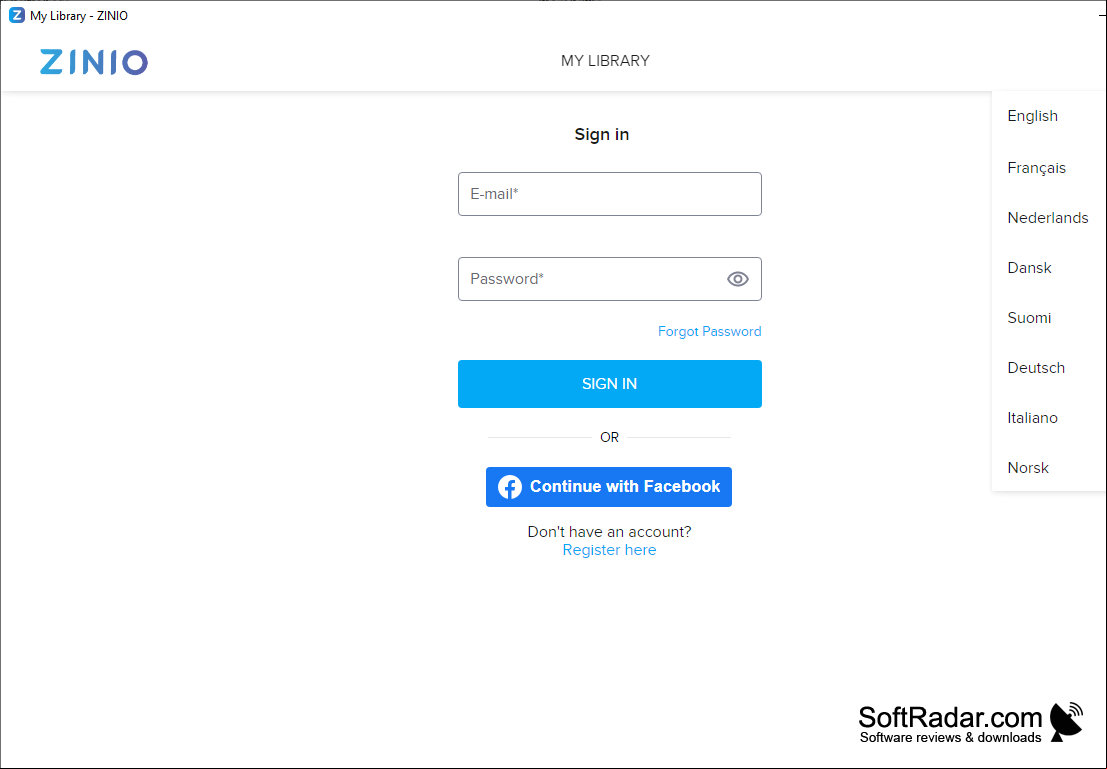Focus the Password input field
Image resolution: width=1107 pixels, height=769 pixels.
click(x=609, y=279)
